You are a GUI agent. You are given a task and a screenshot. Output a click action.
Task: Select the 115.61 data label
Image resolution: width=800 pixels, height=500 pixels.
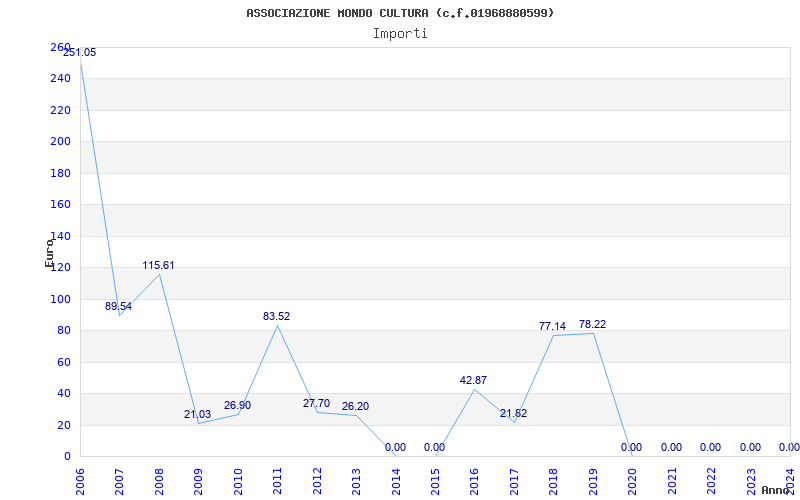158,265
